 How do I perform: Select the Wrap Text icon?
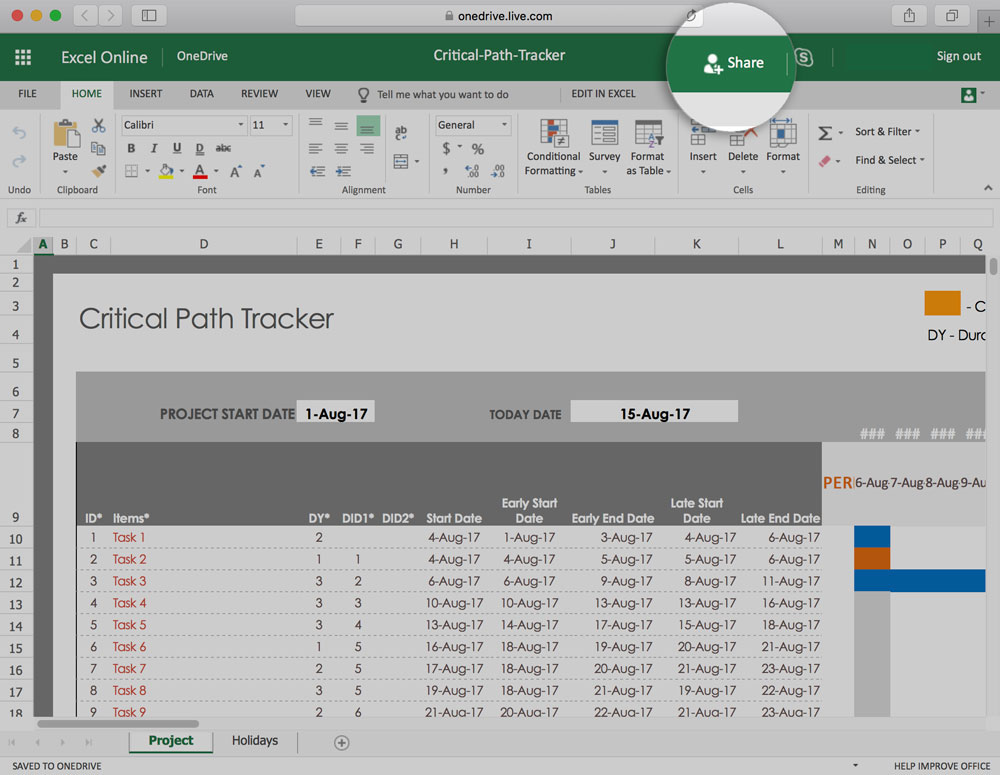(x=401, y=132)
